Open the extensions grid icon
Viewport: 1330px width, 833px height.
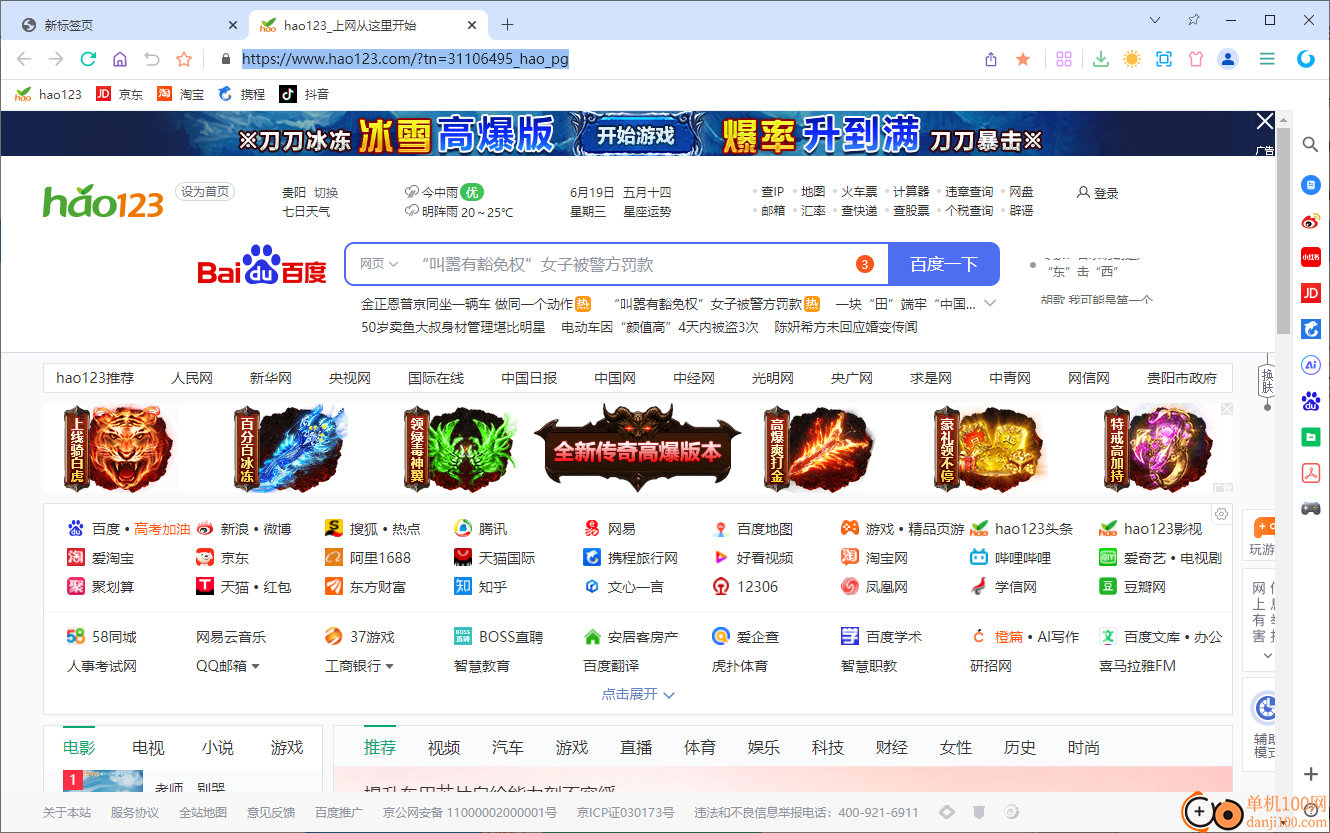click(x=1064, y=59)
